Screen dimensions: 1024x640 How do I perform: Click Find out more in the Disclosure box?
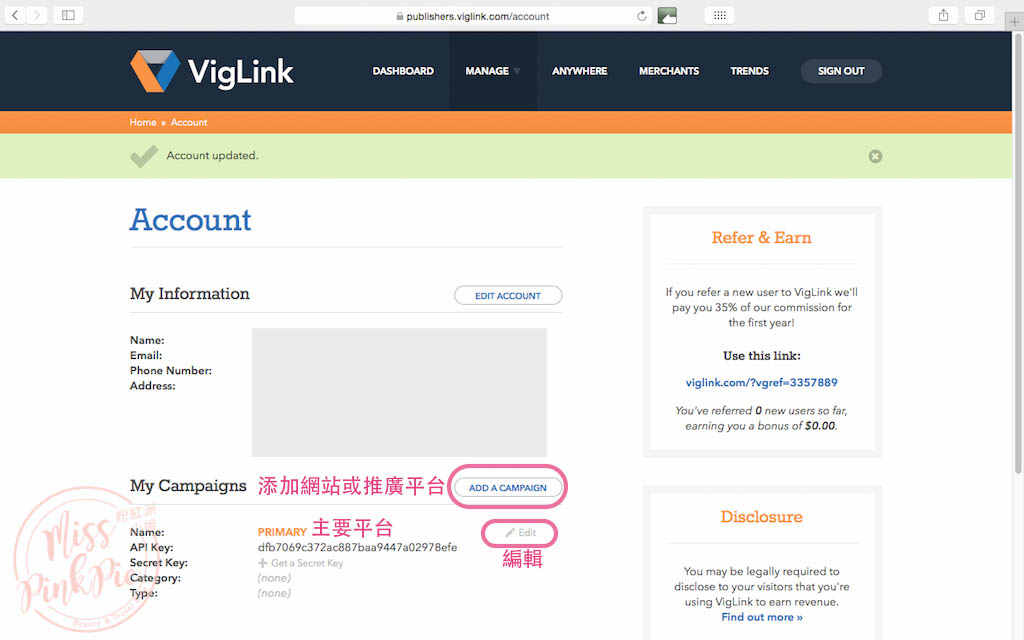(x=761, y=617)
